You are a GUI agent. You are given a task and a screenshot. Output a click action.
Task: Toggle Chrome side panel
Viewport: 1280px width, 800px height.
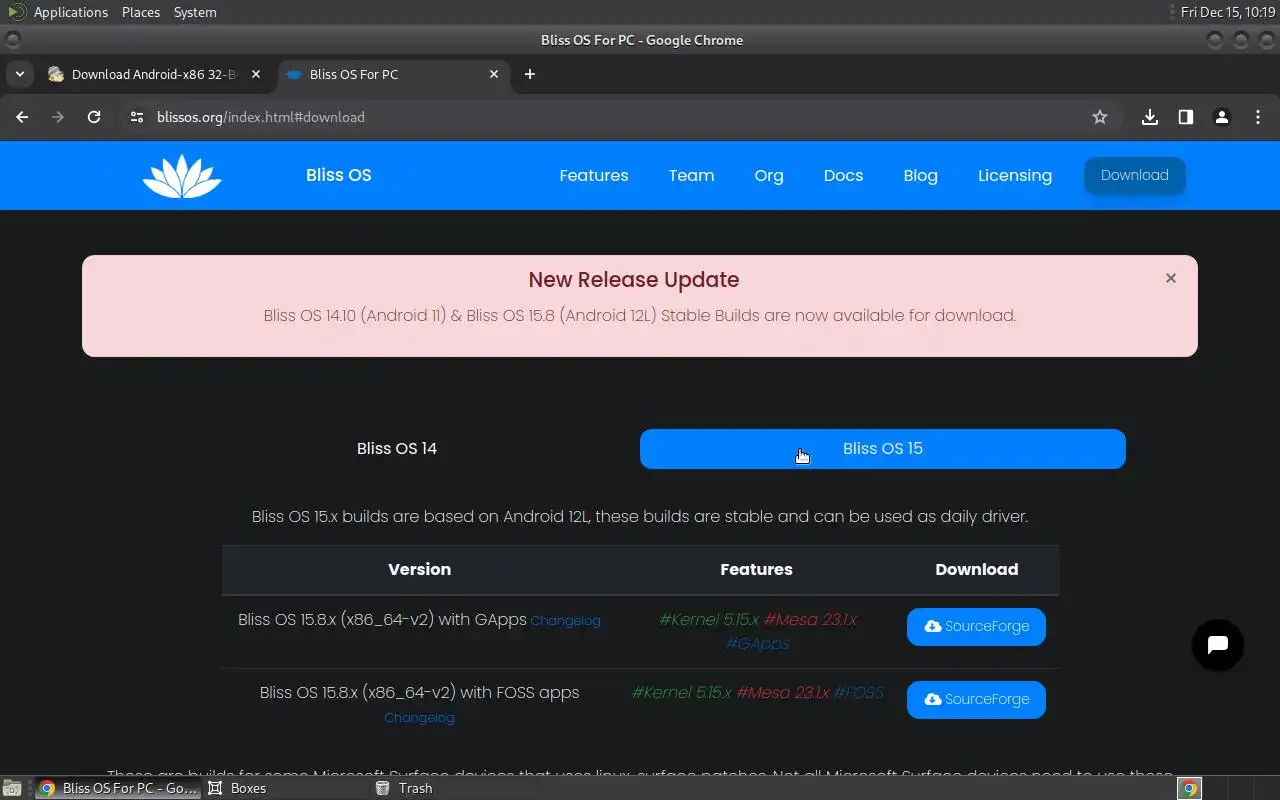(x=1186, y=117)
